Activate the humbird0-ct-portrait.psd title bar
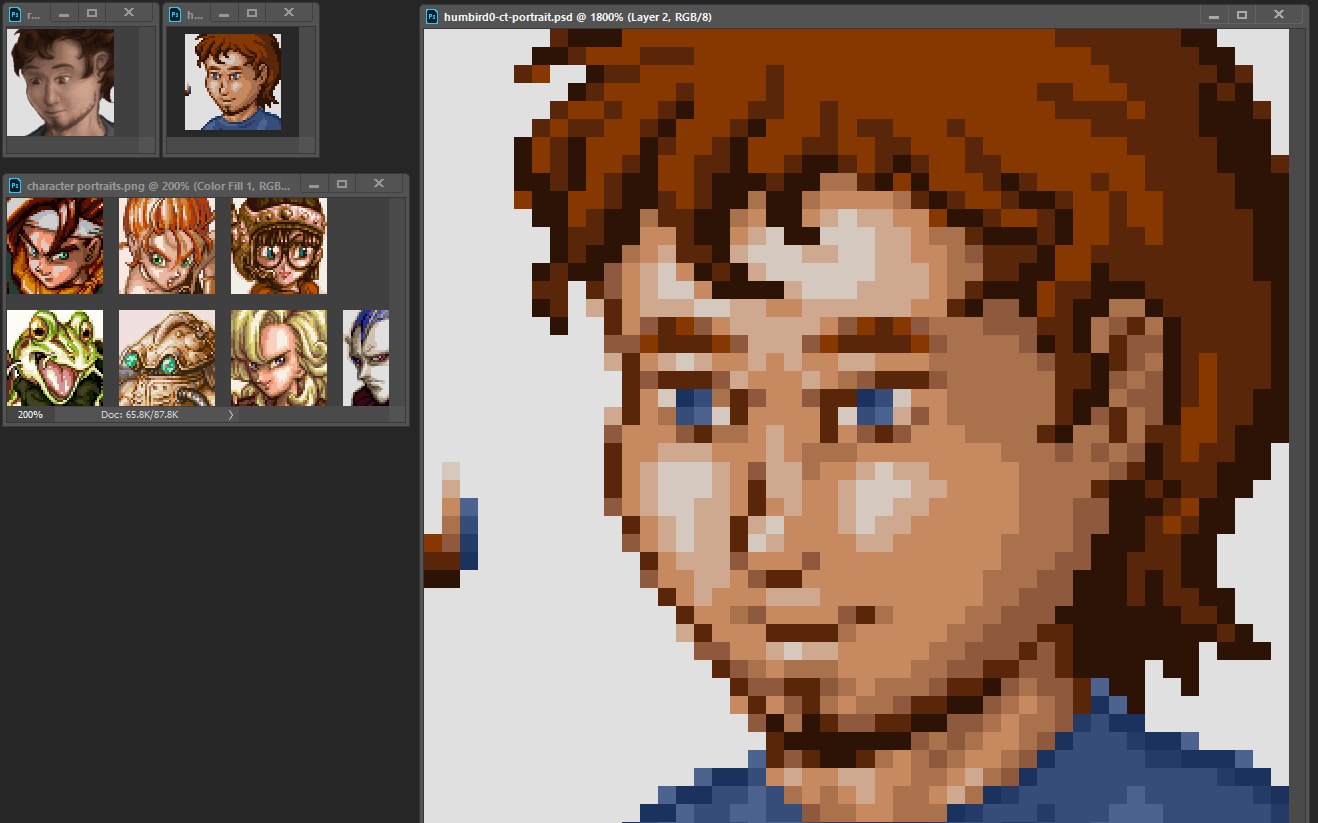 point(800,17)
